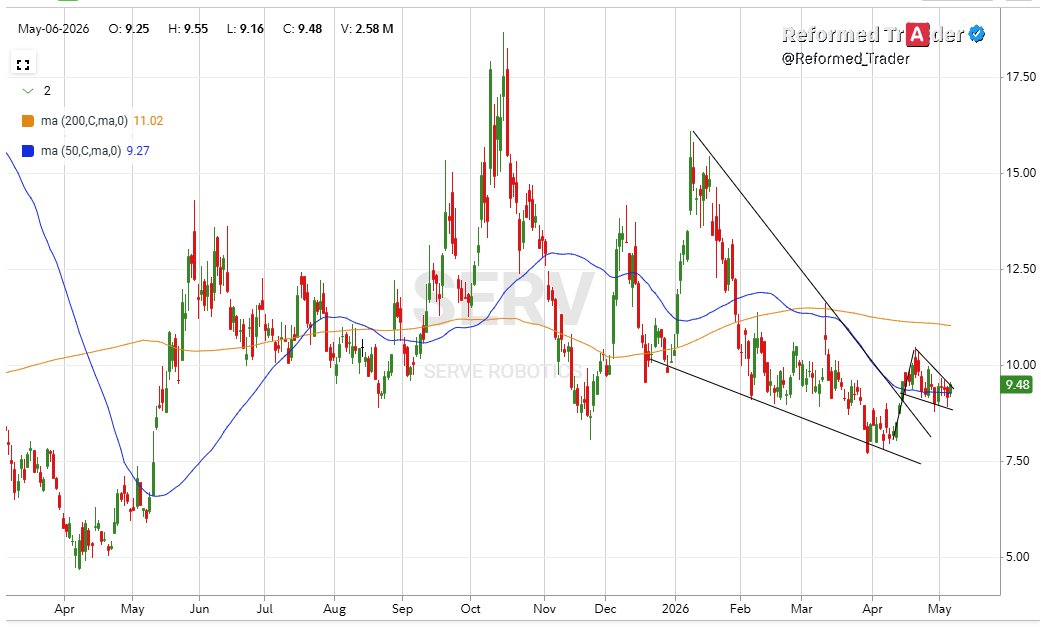Viewport: 1041px width, 627px height.
Task: Click the Oct label on time axis
Action: pos(470,608)
